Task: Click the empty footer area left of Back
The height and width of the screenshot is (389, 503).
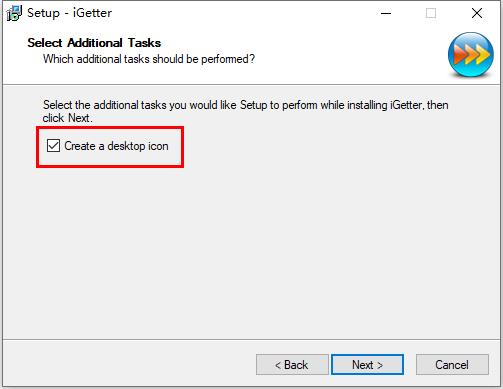Action: tap(128, 364)
